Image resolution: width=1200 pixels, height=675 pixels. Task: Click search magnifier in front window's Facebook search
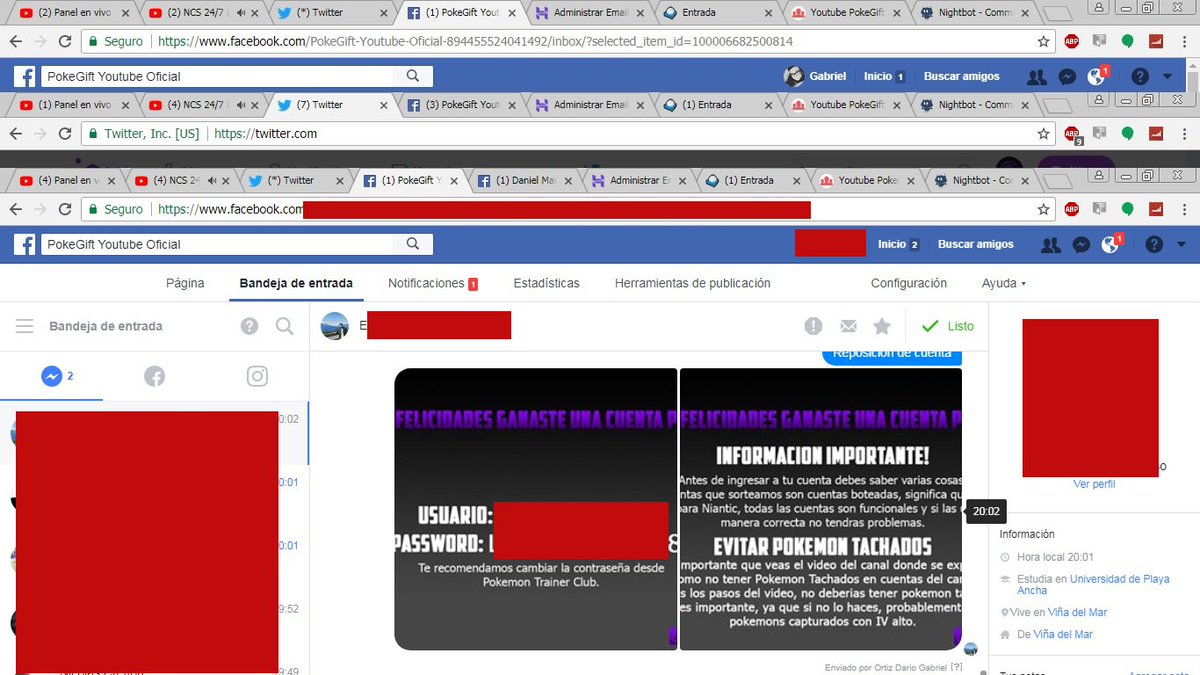tap(413, 244)
